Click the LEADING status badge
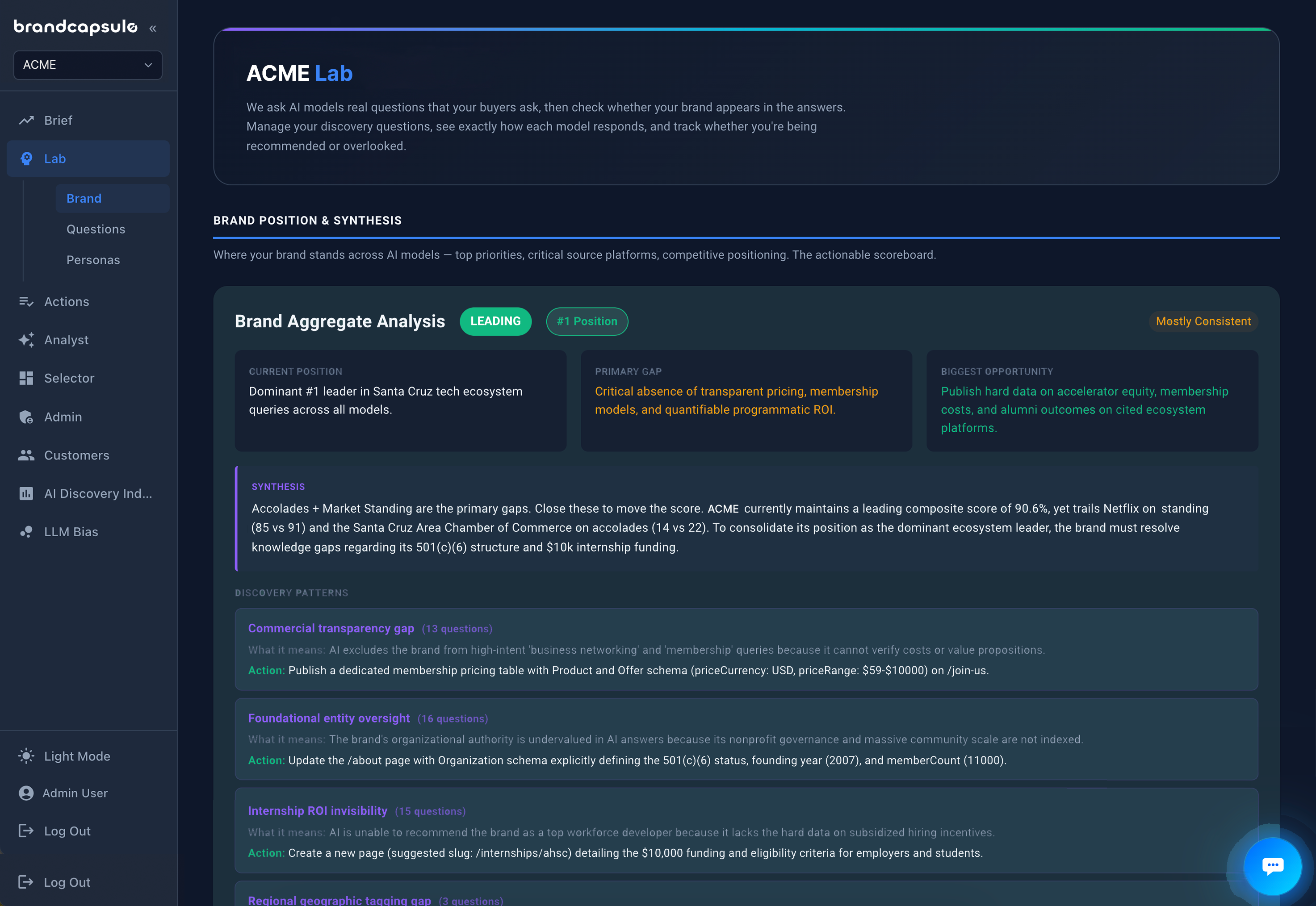1316x906 pixels. click(496, 321)
